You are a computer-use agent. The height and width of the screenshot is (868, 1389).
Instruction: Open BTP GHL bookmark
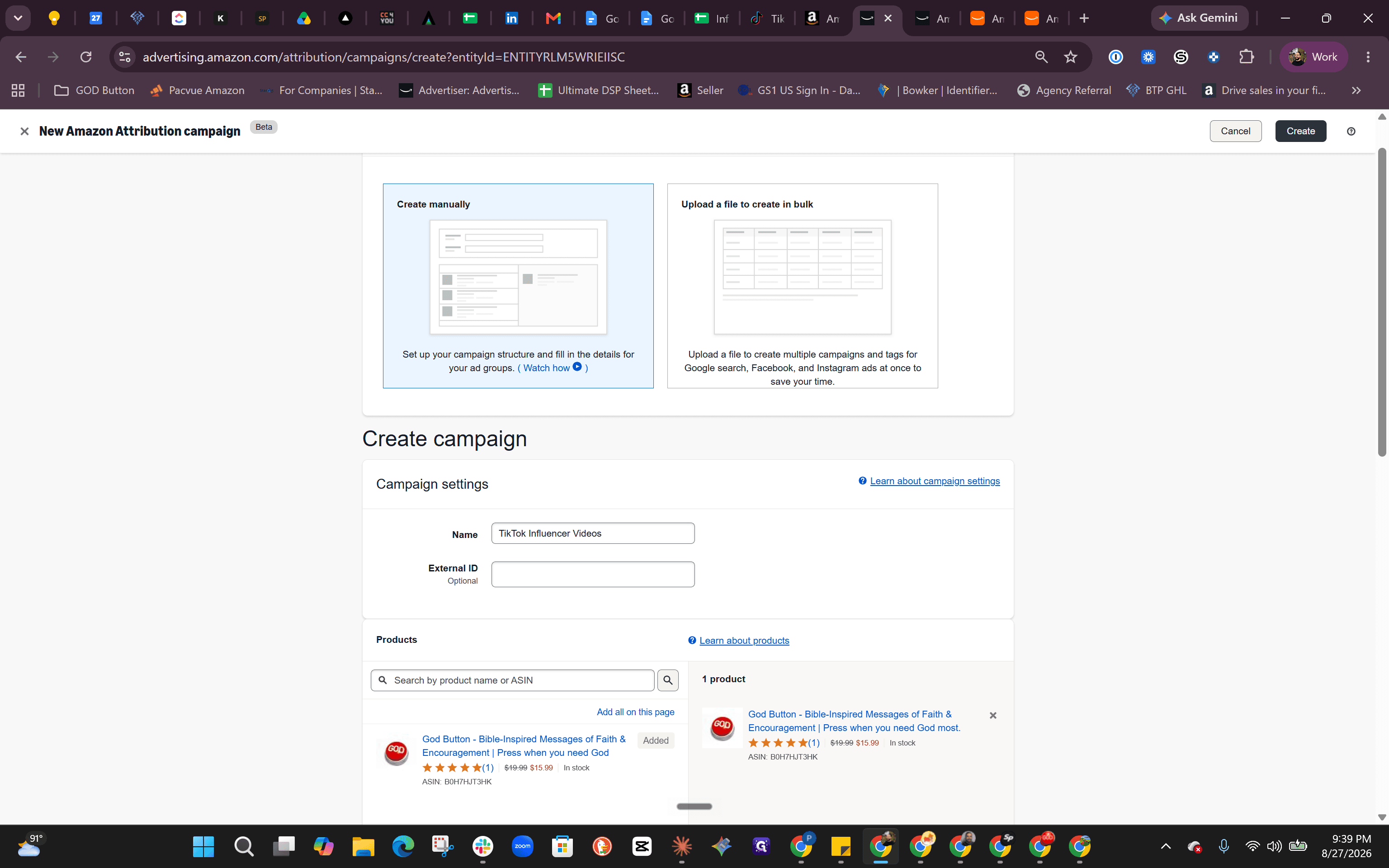pyautogui.click(x=1156, y=90)
